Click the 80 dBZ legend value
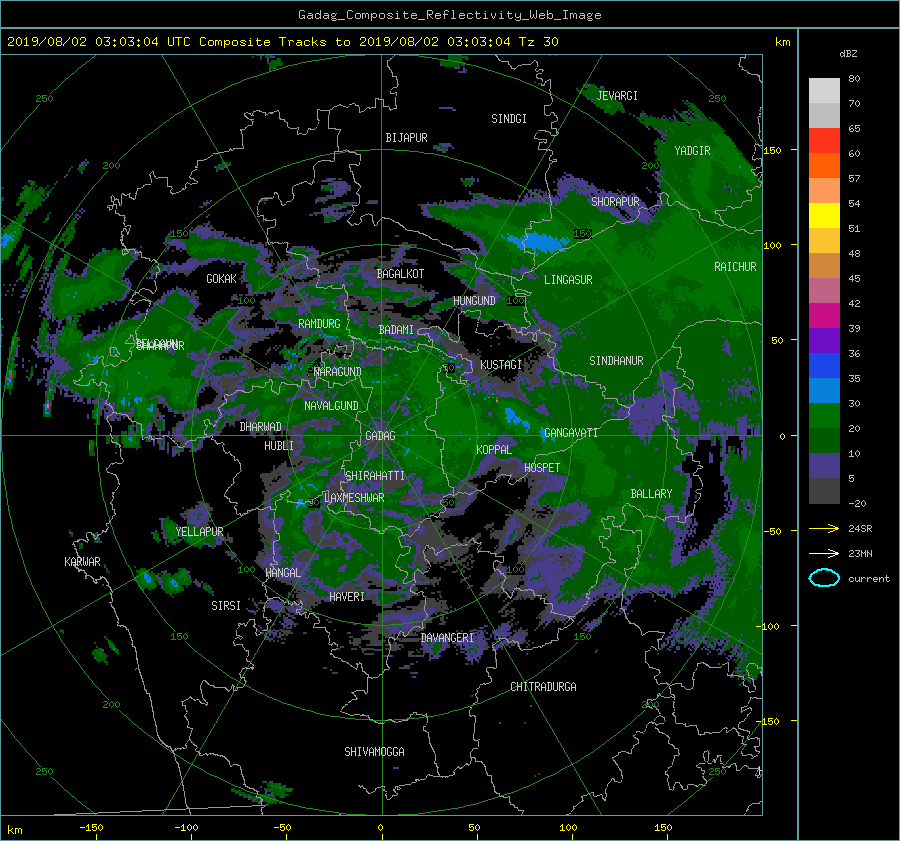 pos(854,79)
